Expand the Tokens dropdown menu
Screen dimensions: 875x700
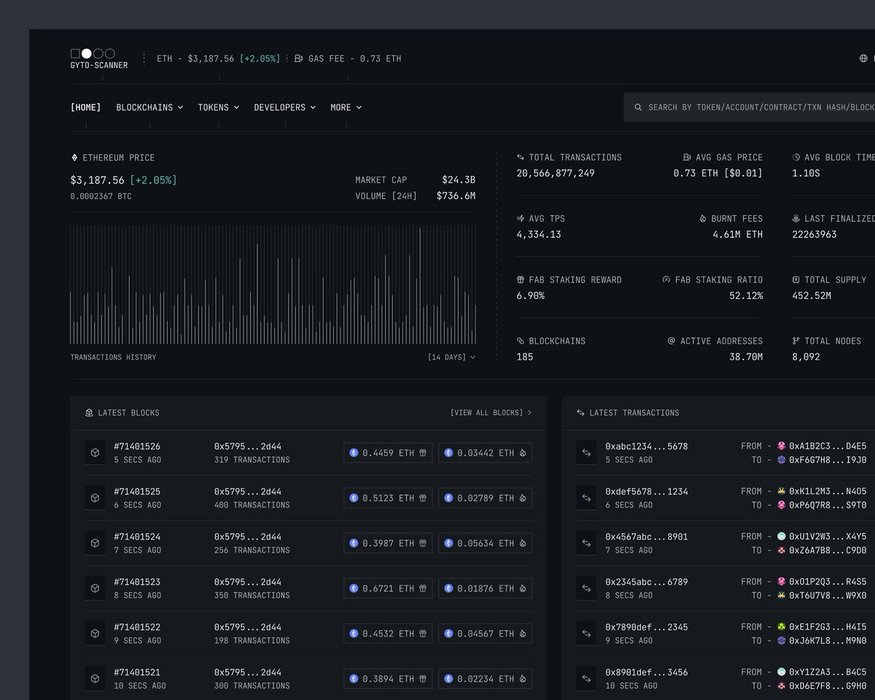(218, 107)
